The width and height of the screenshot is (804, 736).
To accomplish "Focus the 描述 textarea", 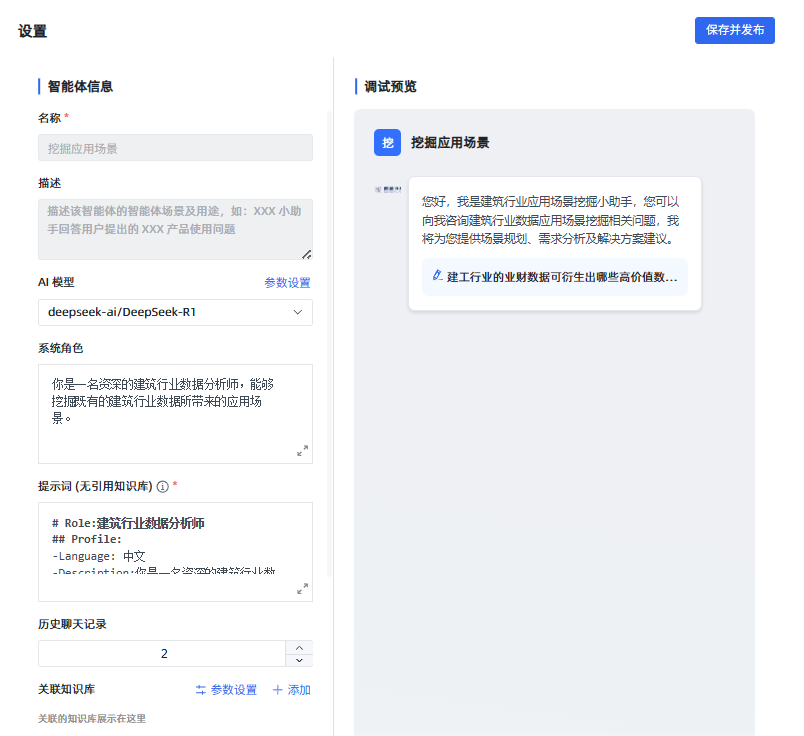I will click(x=175, y=229).
